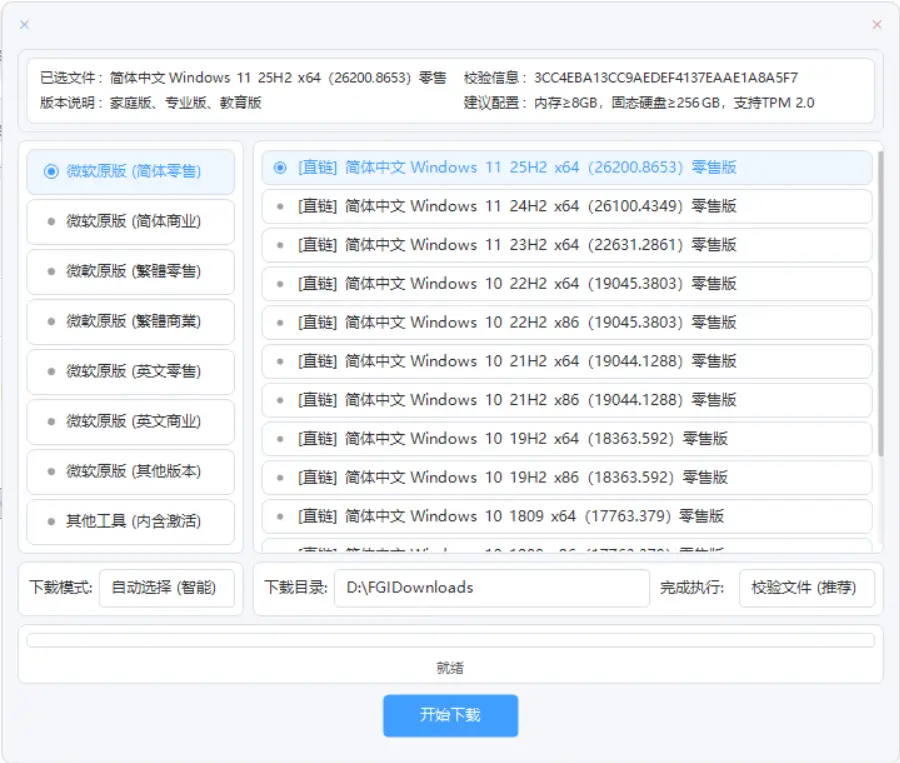
Task: Select 微軟原版 (繁體零售) category
Action: click(x=131, y=271)
